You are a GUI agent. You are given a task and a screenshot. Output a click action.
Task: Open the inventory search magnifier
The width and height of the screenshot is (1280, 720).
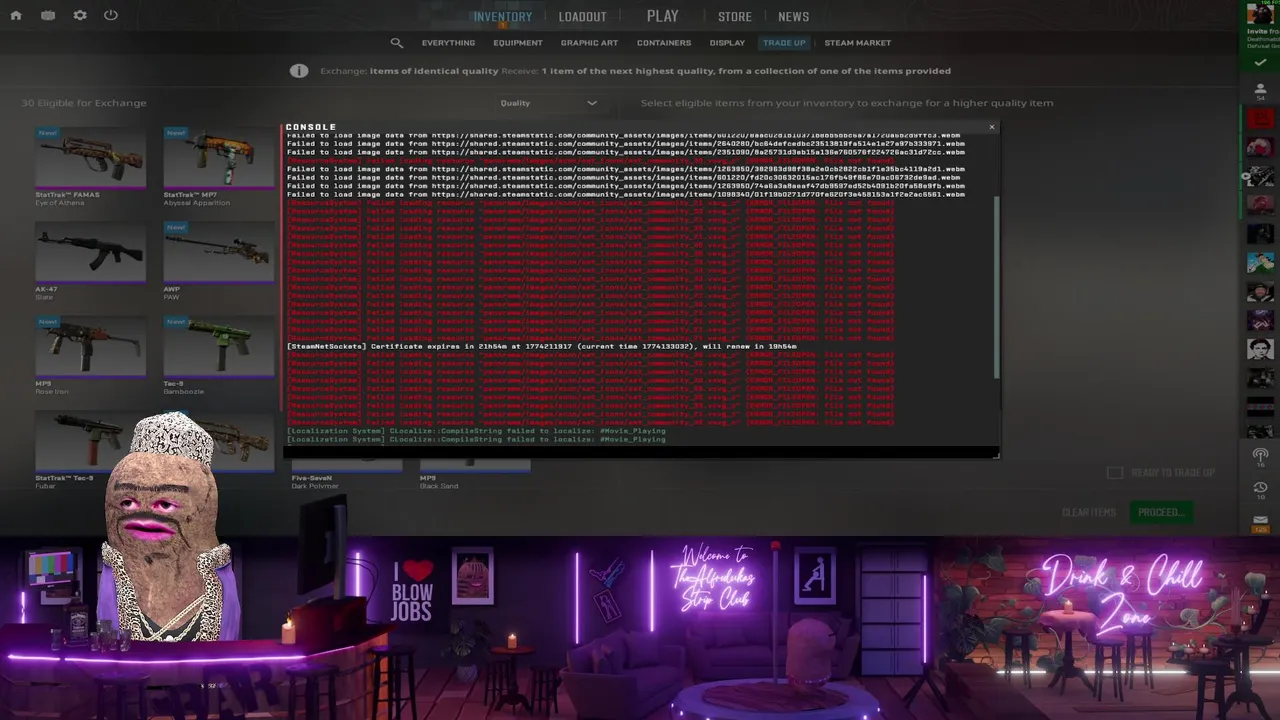tap(397, 43)
